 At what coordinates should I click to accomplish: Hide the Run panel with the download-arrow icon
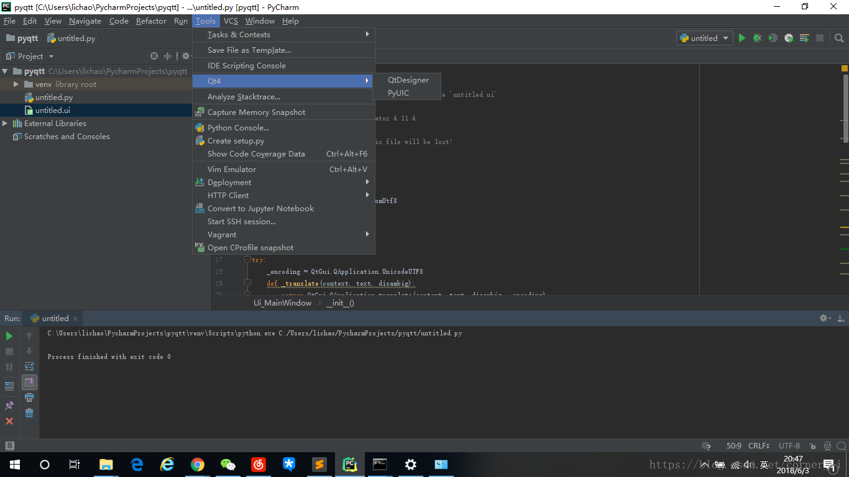pyautogui.click(x=840, y=318)
